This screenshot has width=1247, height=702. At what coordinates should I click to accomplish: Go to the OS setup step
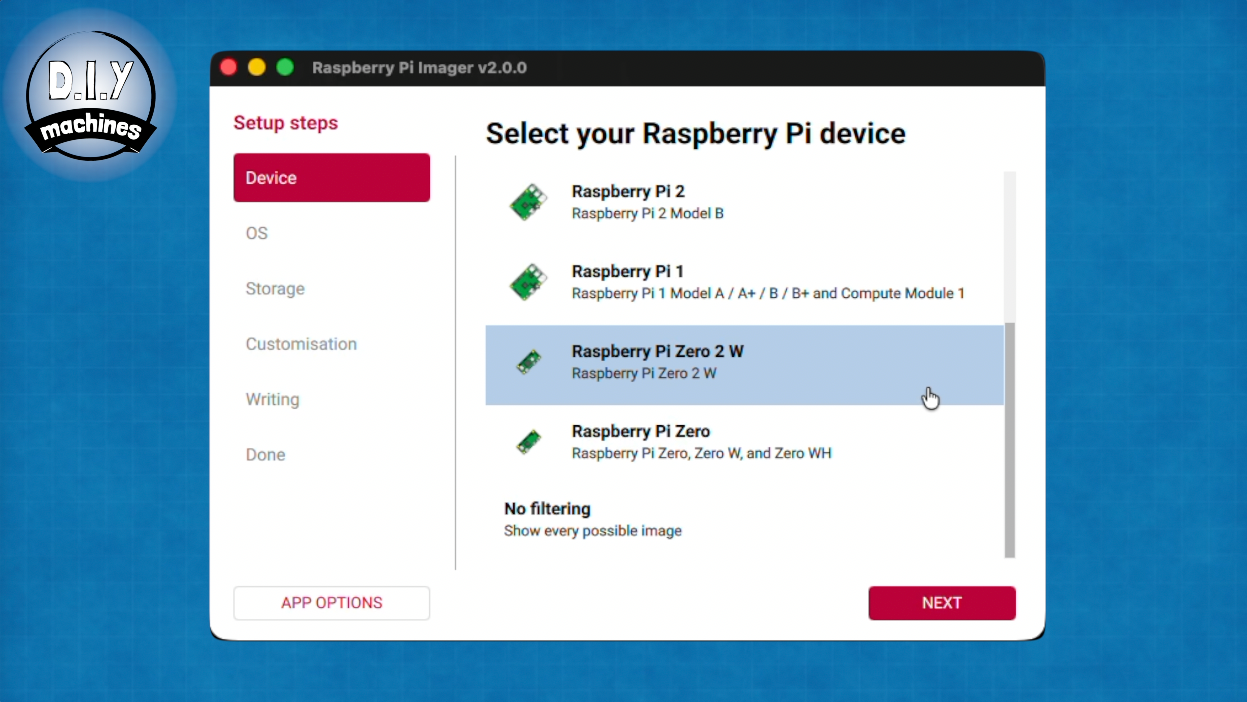click(257, 233)
